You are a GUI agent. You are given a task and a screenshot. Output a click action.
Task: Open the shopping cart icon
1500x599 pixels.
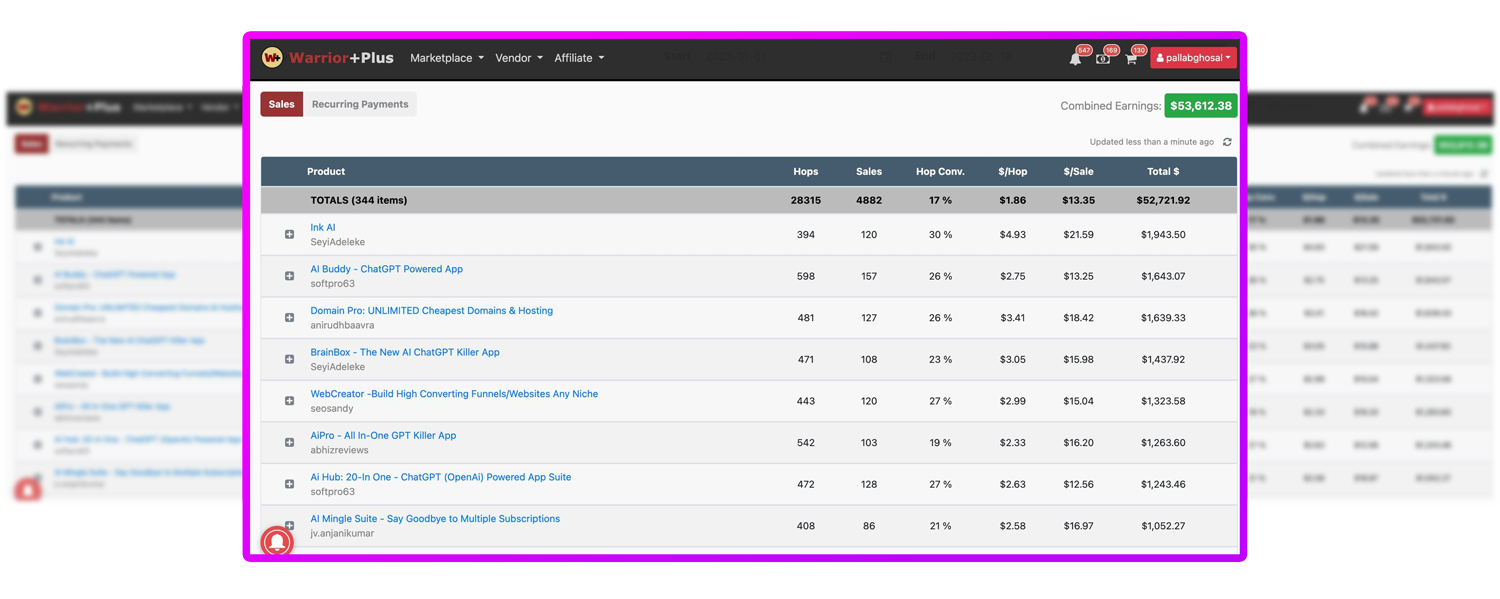tap(1131, 59)
